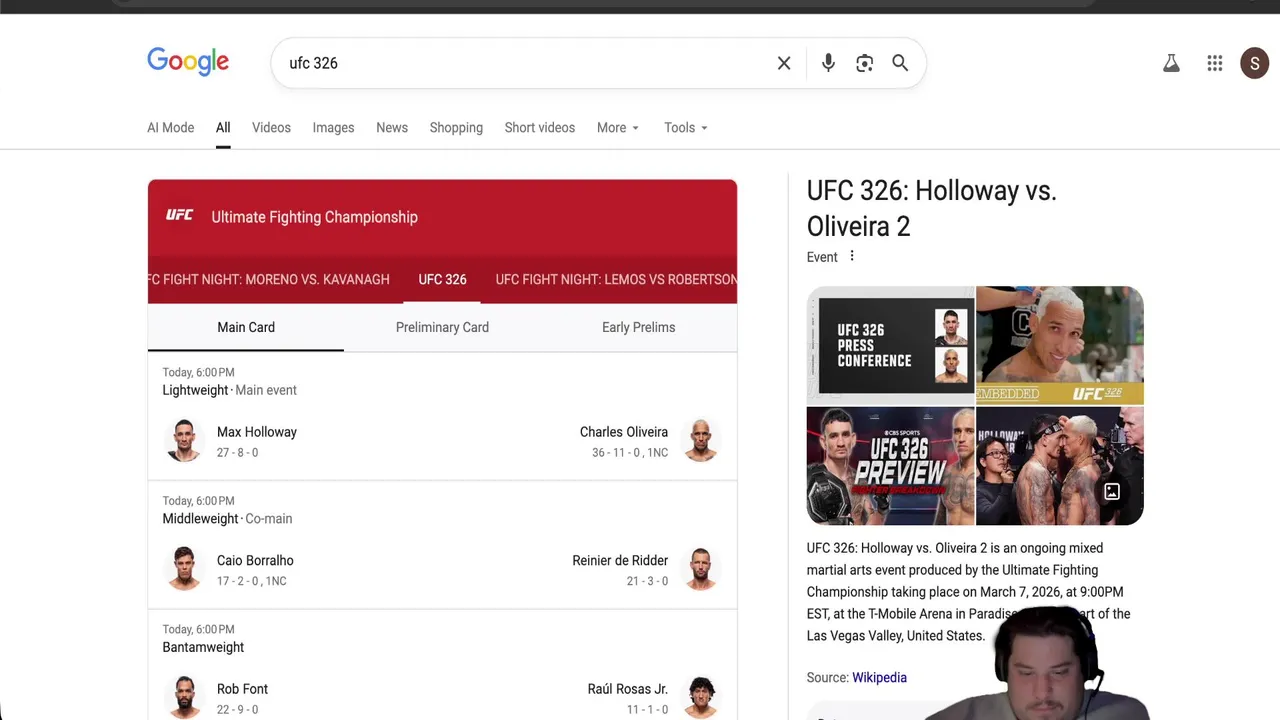Click Max Holloway's fighter photo
The image size is (1280, 720).
pos(184,441)
